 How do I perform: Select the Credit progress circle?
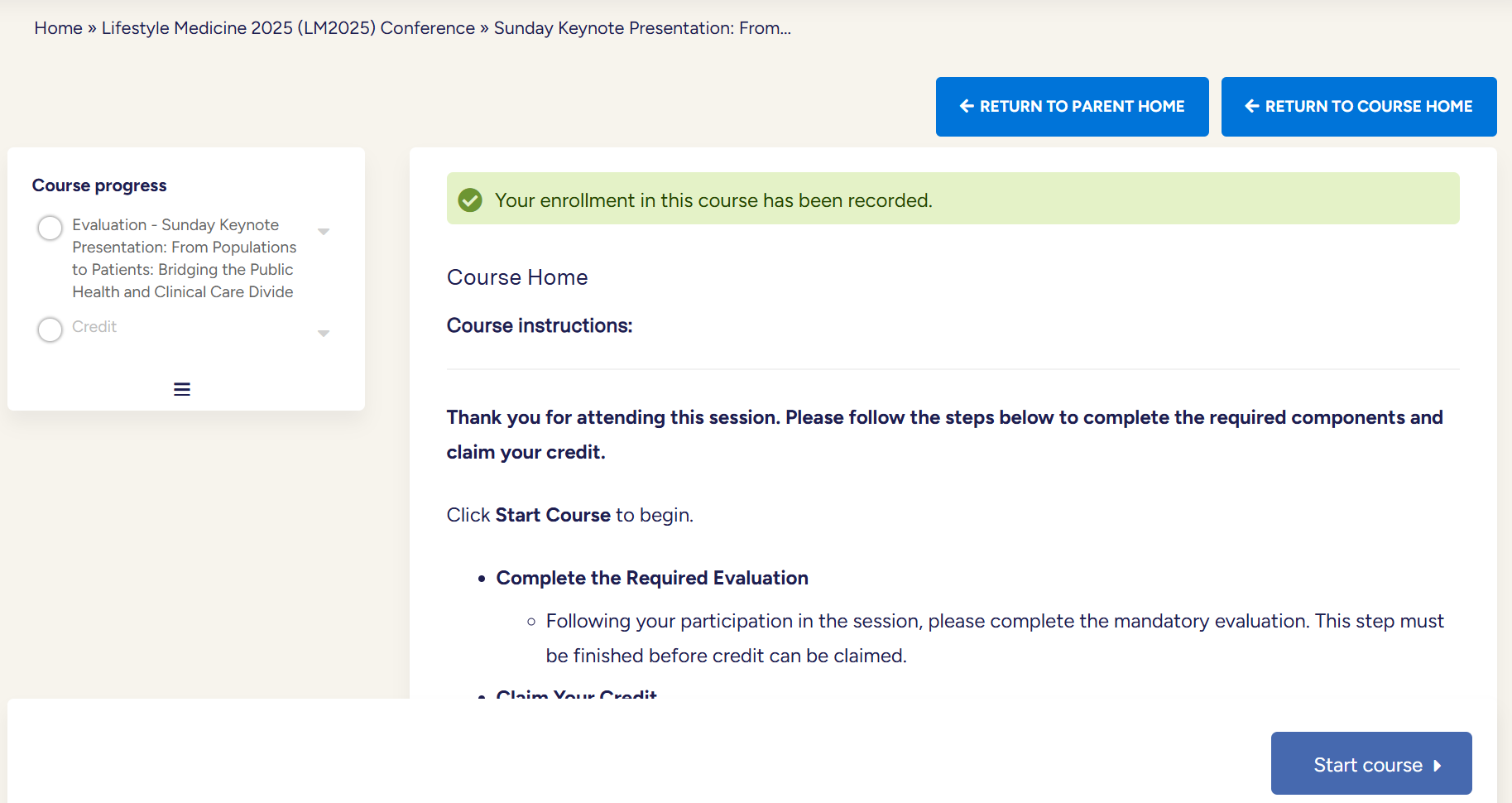(50, 329)
